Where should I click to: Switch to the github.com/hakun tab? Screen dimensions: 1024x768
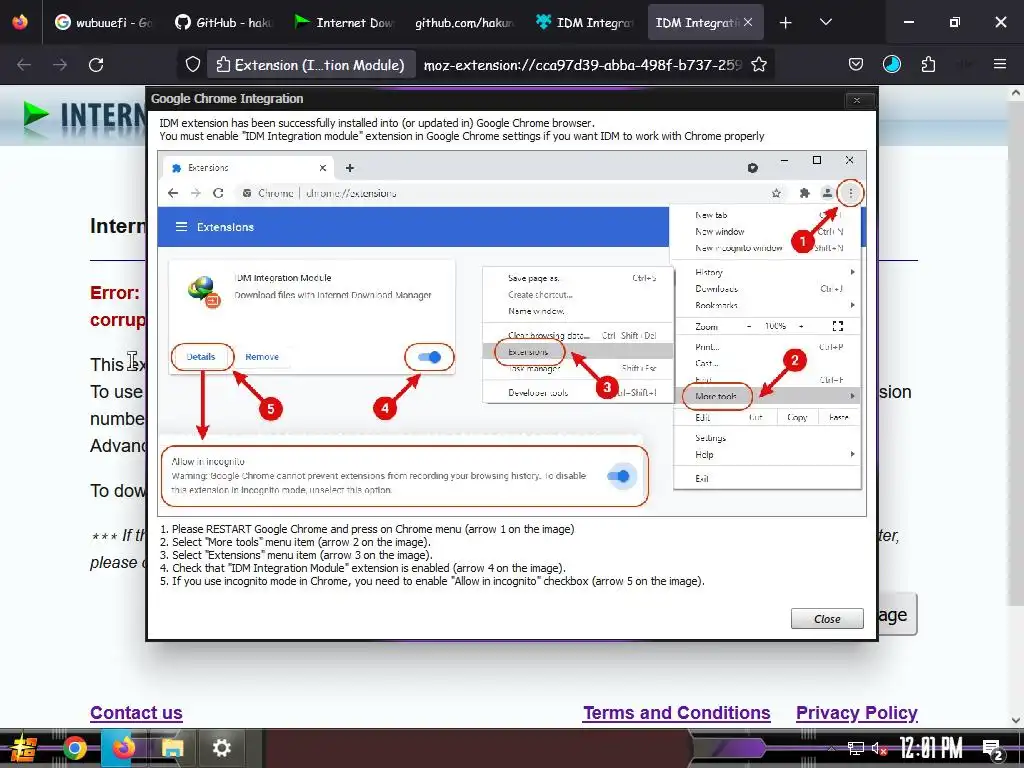(x=463, y=22)
